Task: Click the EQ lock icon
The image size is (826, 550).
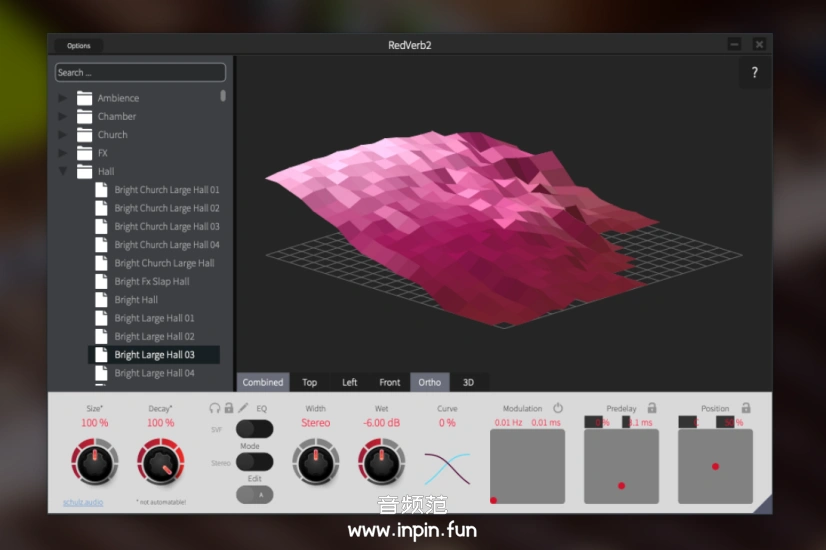Action: pyautogui.click(x=229, y=408)
